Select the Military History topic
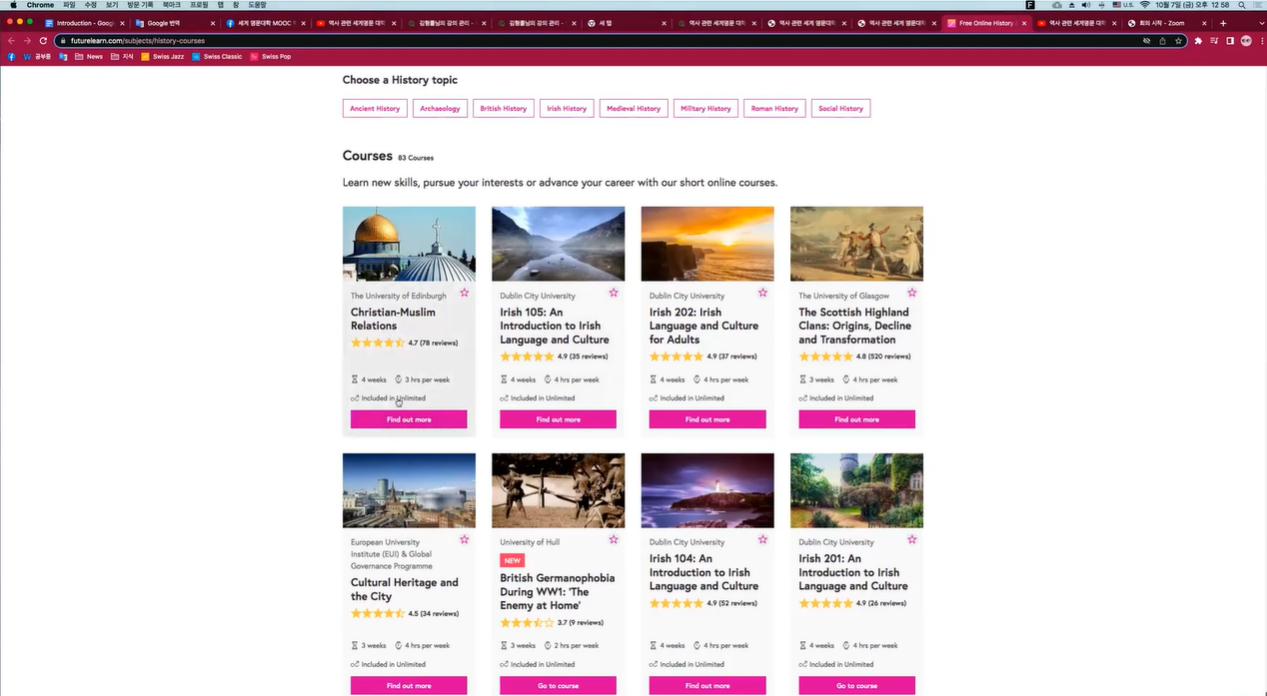Screen dimensions: 1267x696 pyautogui.click(x=706, y=108)
